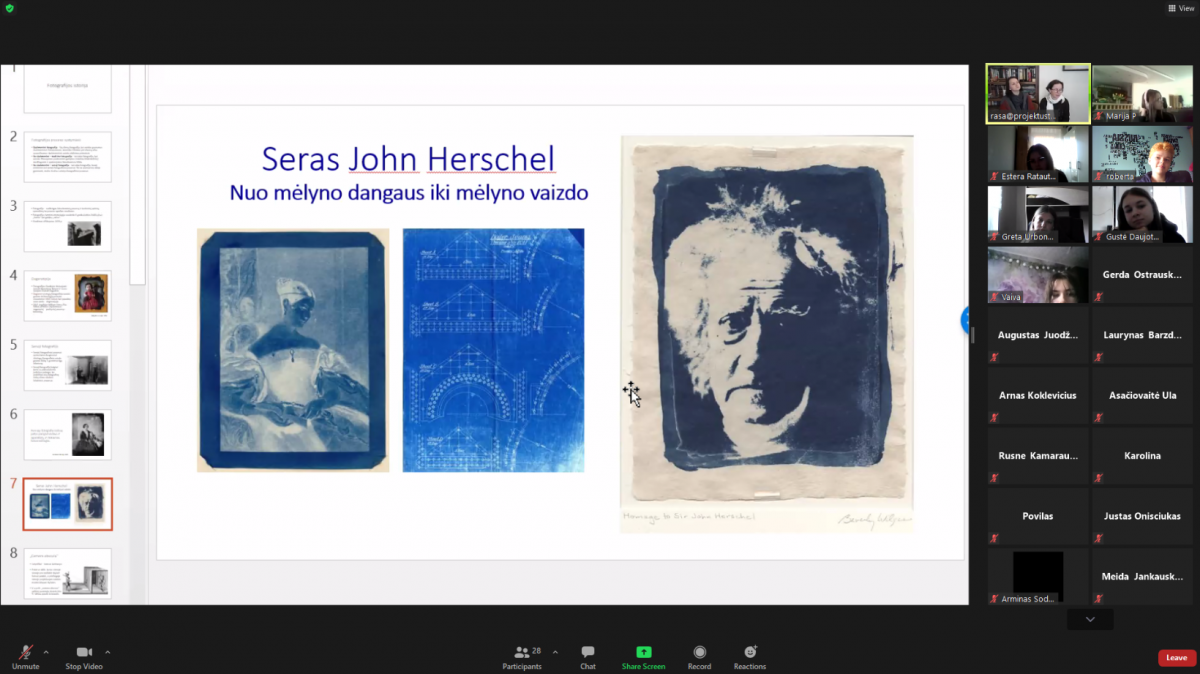The width and height of the screenshot is (1200, 674).
Task: Show more participants with the down arrow
Action: tap(1090, 620)
